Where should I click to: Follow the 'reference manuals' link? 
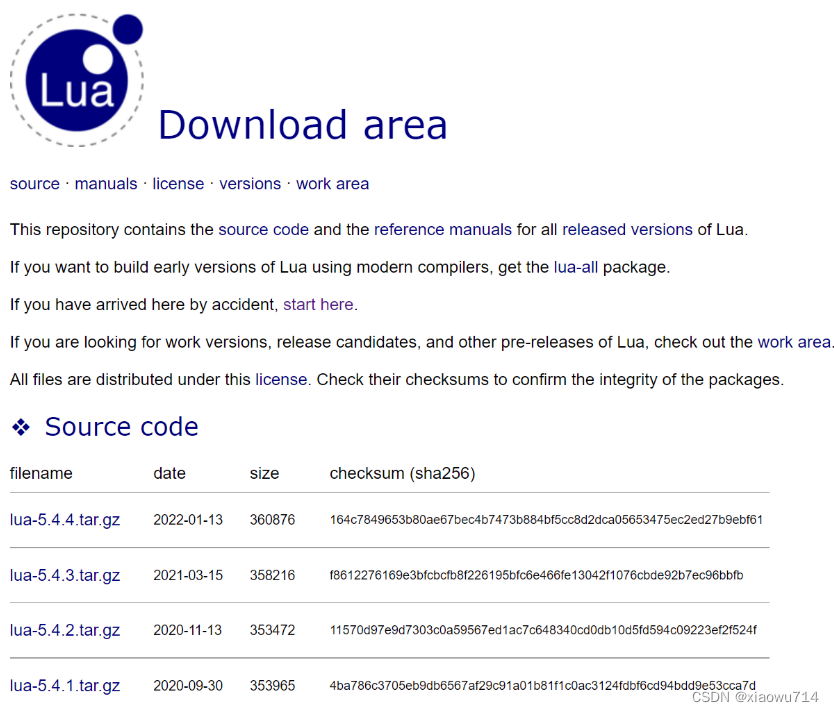pos(443,230)
